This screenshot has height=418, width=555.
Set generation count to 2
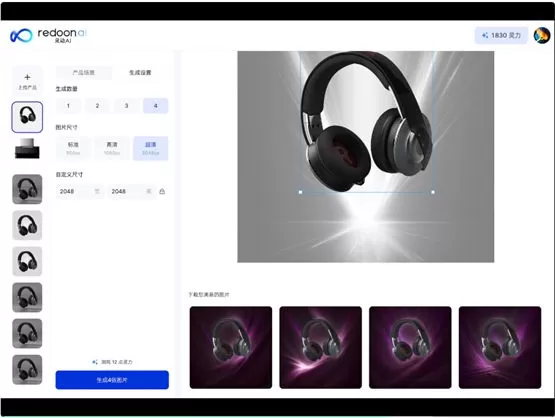97,105
